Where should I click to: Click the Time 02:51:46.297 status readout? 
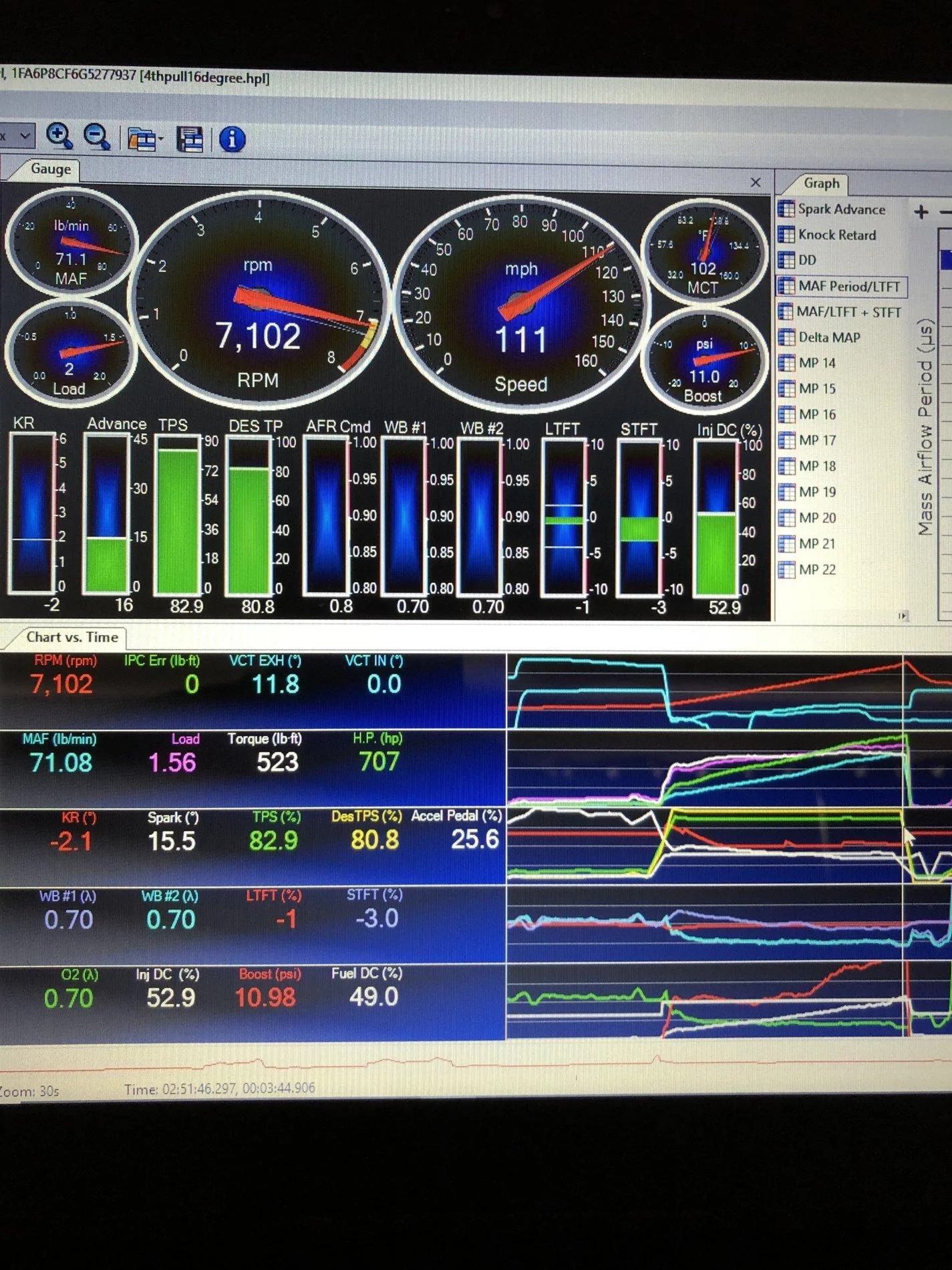tap(219, 1088)
